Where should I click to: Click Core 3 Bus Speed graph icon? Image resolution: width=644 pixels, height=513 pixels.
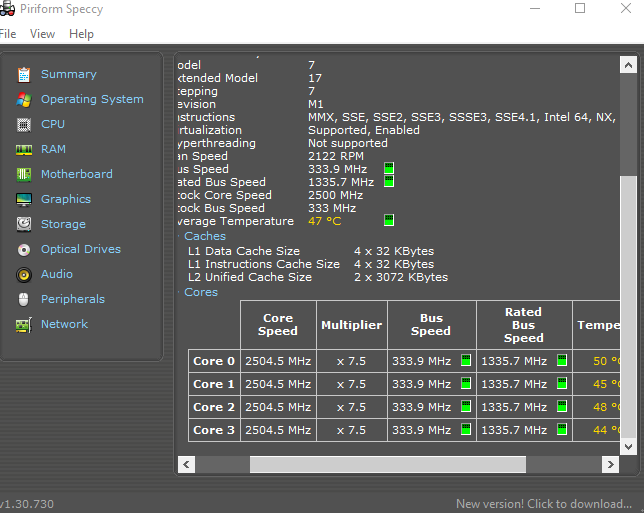[466, 429]
